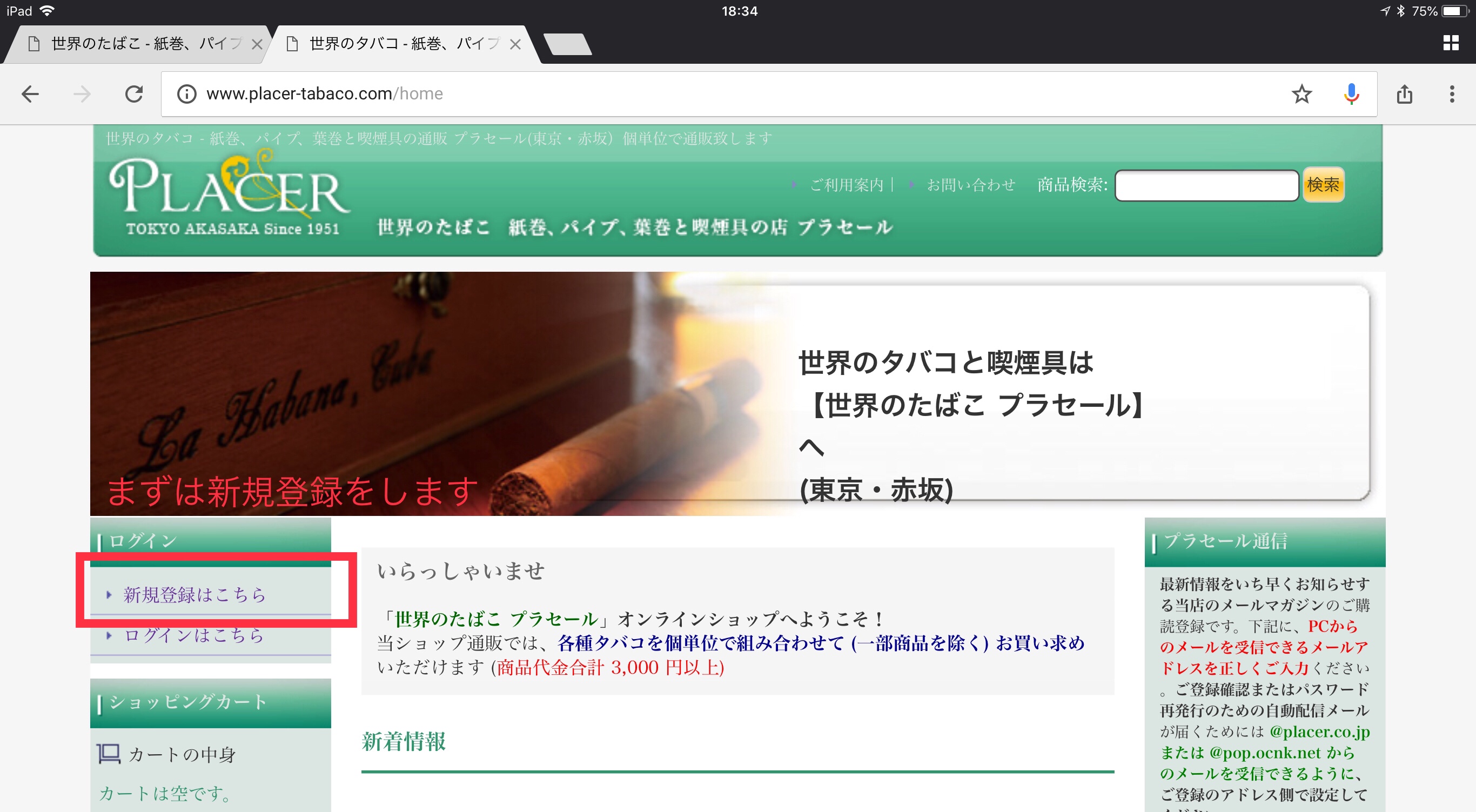Open the ログインはこちら link
1476x812 pixels.
coord(193,635)
